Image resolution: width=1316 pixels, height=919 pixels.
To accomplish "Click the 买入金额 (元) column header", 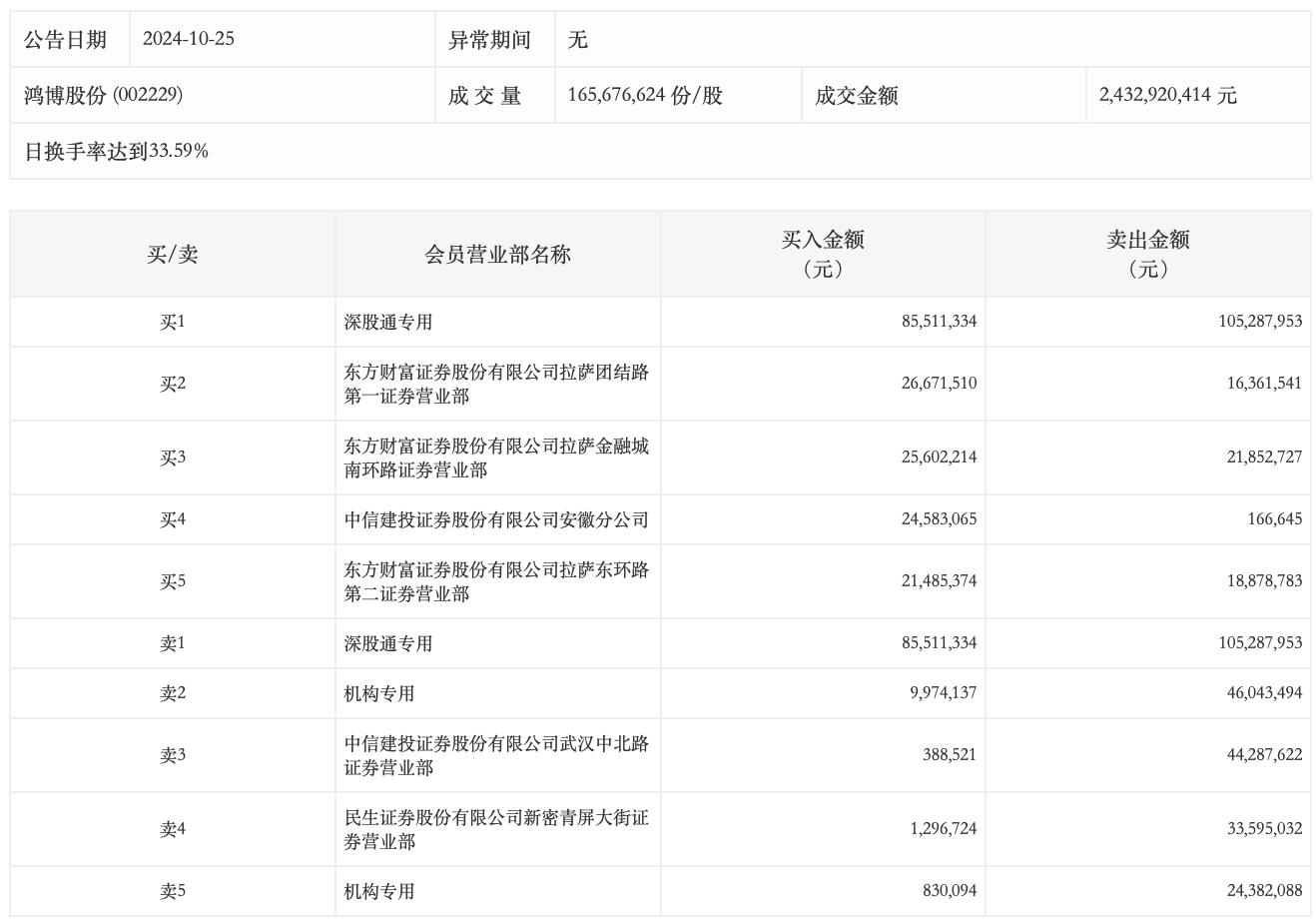I will [823, 255].
